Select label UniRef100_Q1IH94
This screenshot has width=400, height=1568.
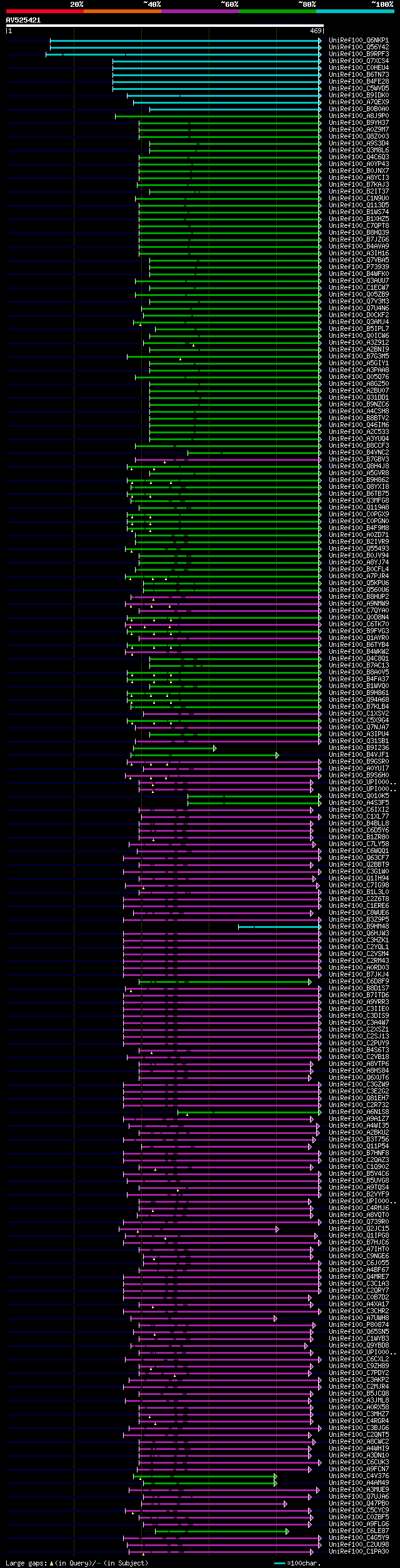[x=359, y=879]
